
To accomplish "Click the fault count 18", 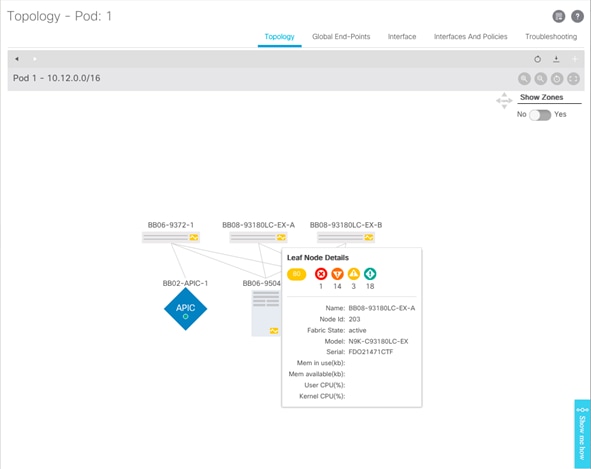I will click(x=370, y=287).
